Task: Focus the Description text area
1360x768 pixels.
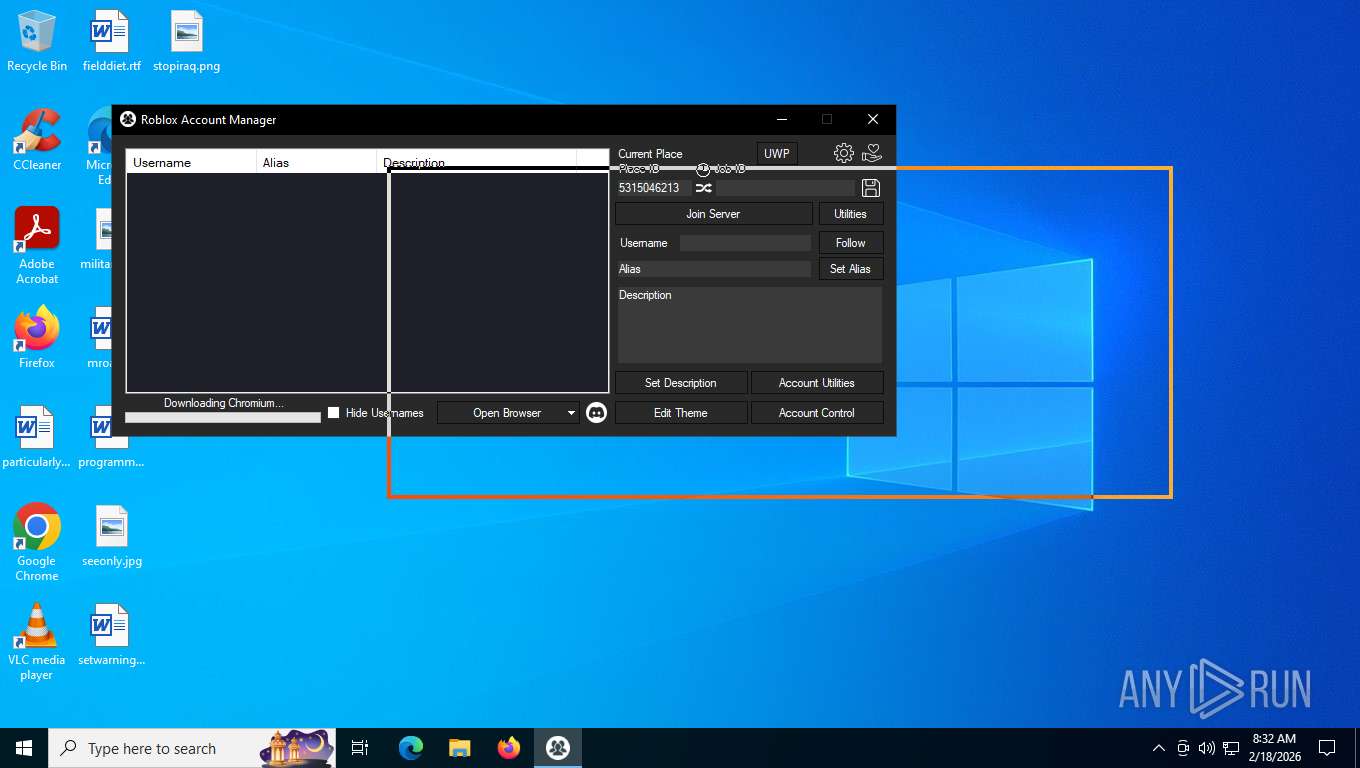Action: pos(750,325)
